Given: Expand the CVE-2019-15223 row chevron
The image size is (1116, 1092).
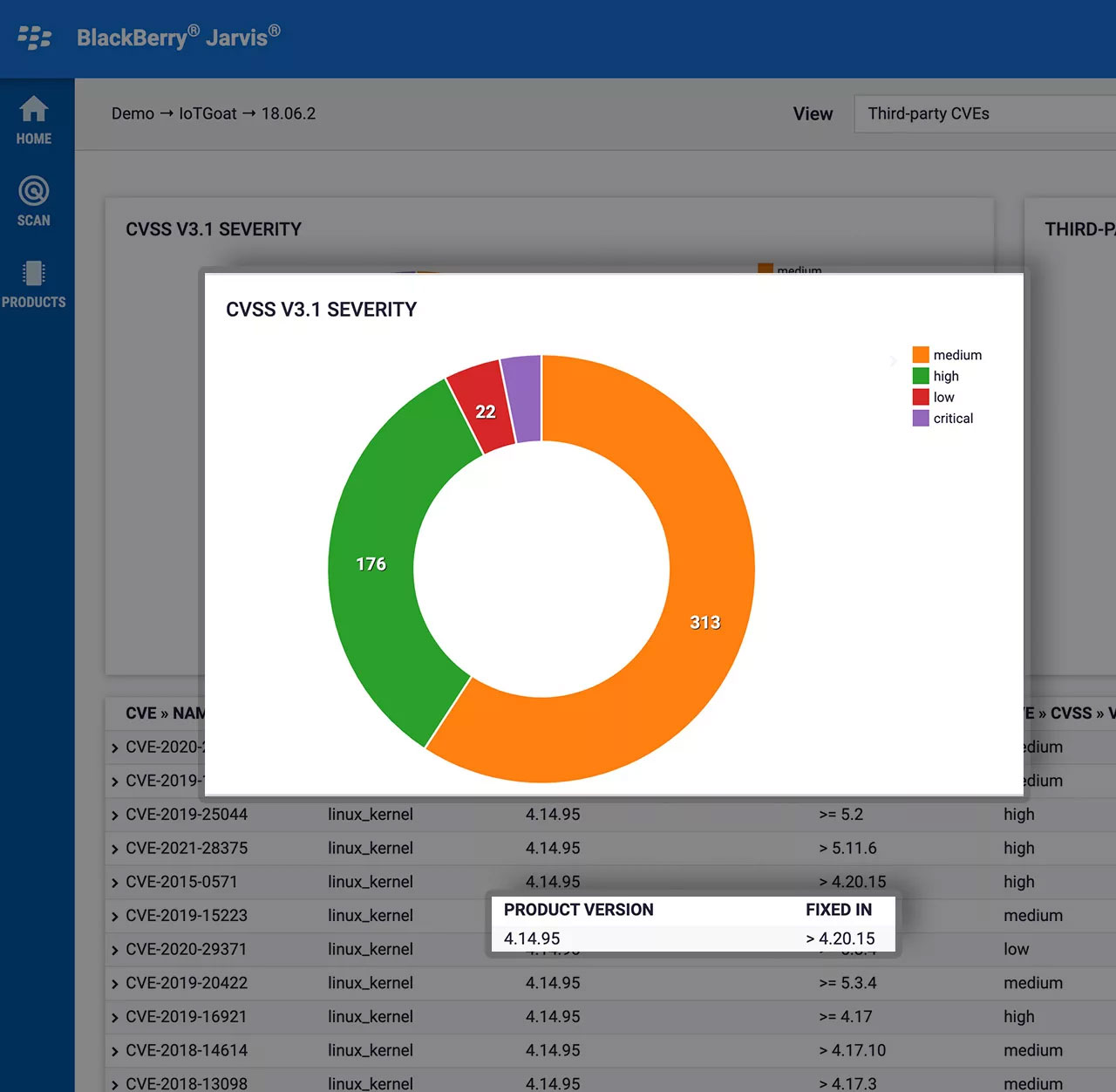Looking at the screenshot, I should (115, 917).
